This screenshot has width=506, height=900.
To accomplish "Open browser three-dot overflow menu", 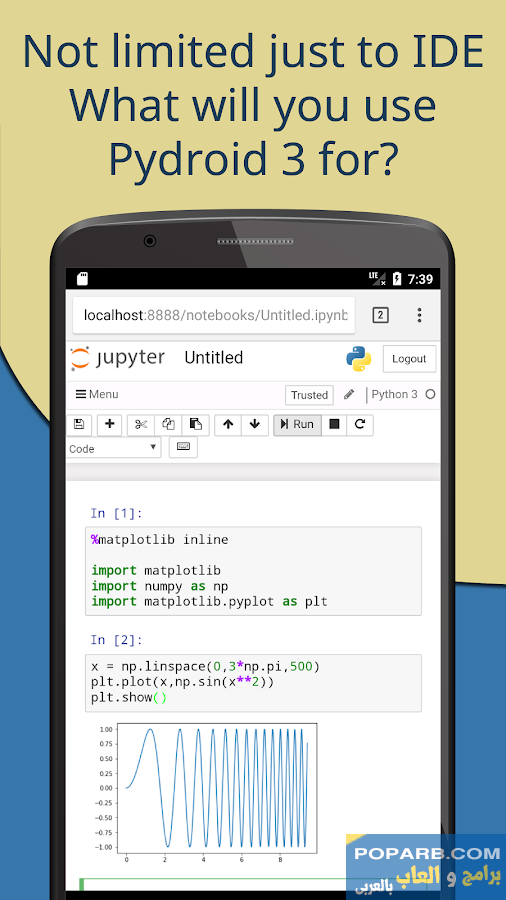I will click(419, 315).
